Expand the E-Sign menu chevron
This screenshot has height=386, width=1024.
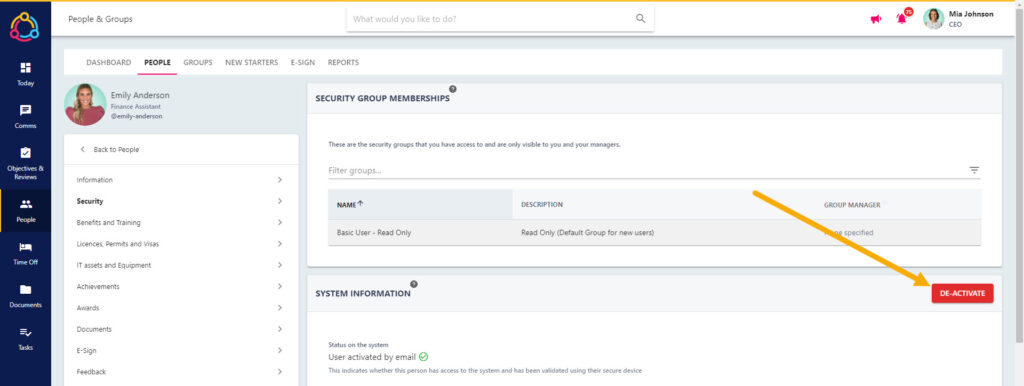pos(280,350)
